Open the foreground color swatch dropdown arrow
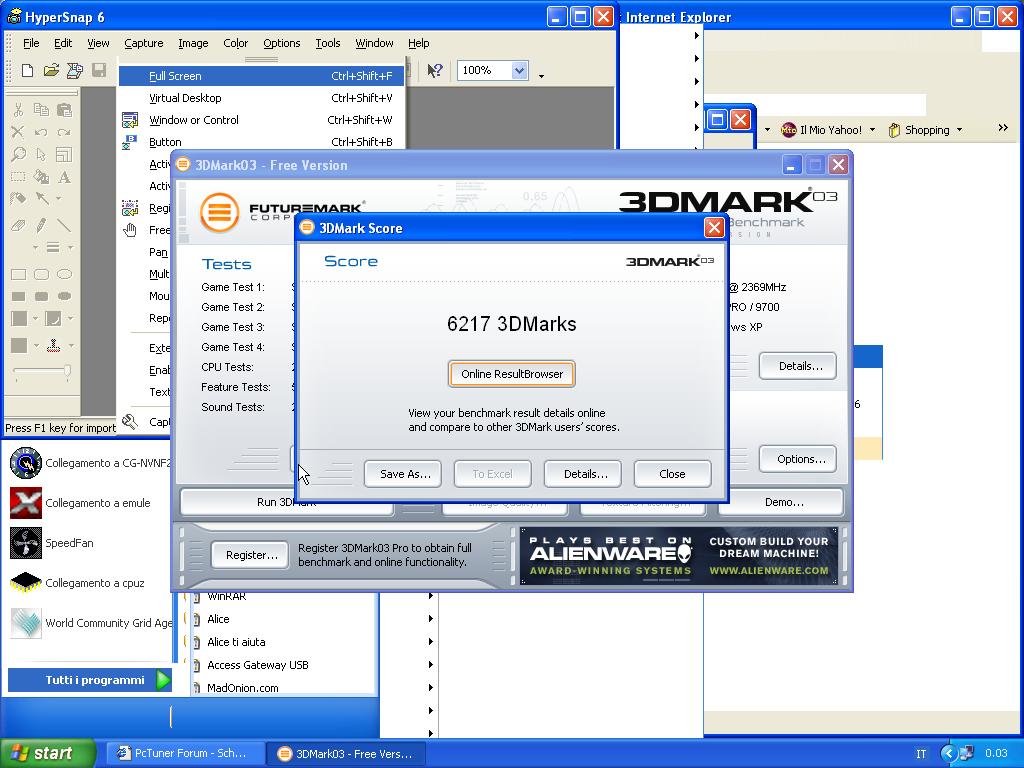 [x=36, y=318]
